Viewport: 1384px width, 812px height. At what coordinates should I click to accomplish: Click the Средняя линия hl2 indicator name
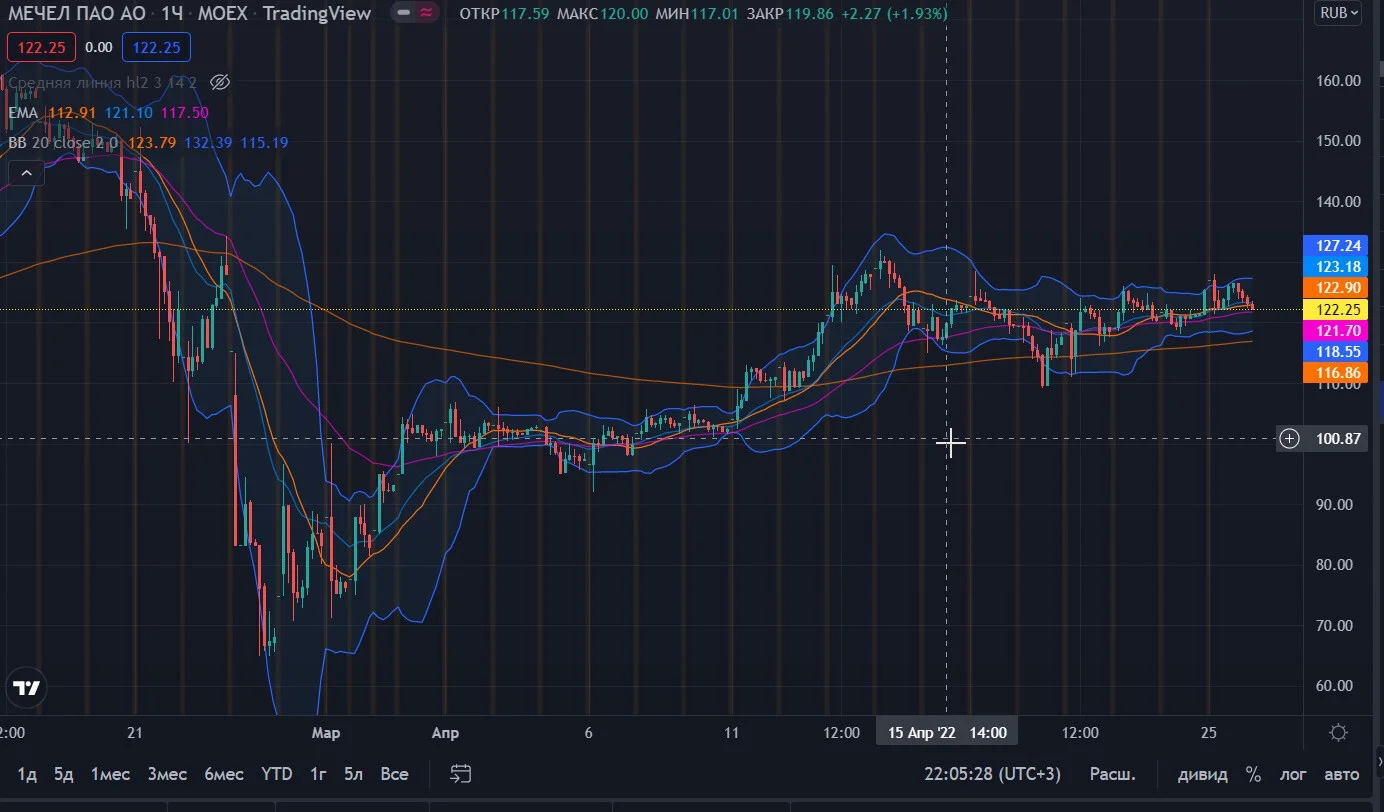(102, 82)
